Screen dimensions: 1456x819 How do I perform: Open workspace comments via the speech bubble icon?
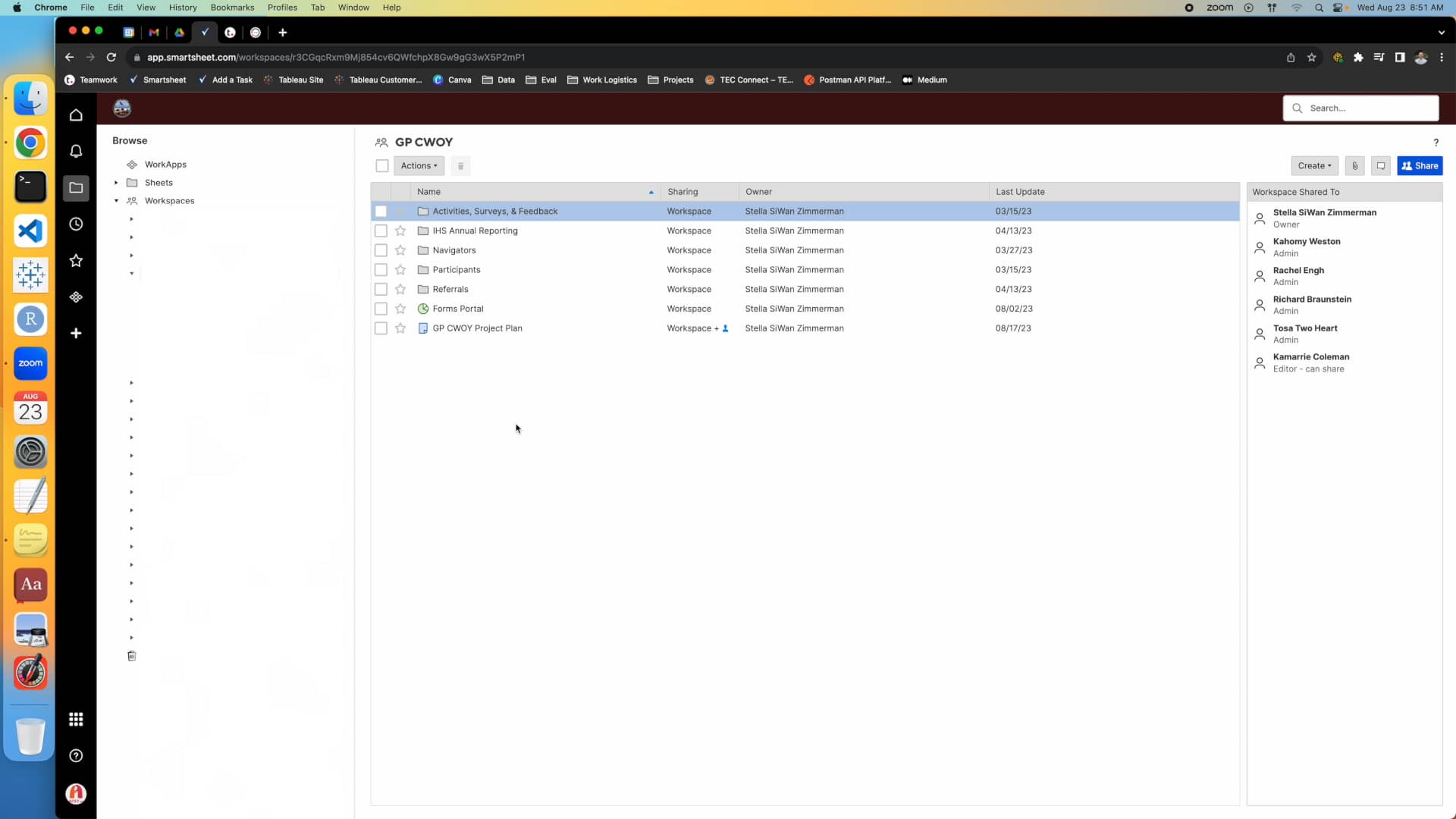pos(1380,165)
